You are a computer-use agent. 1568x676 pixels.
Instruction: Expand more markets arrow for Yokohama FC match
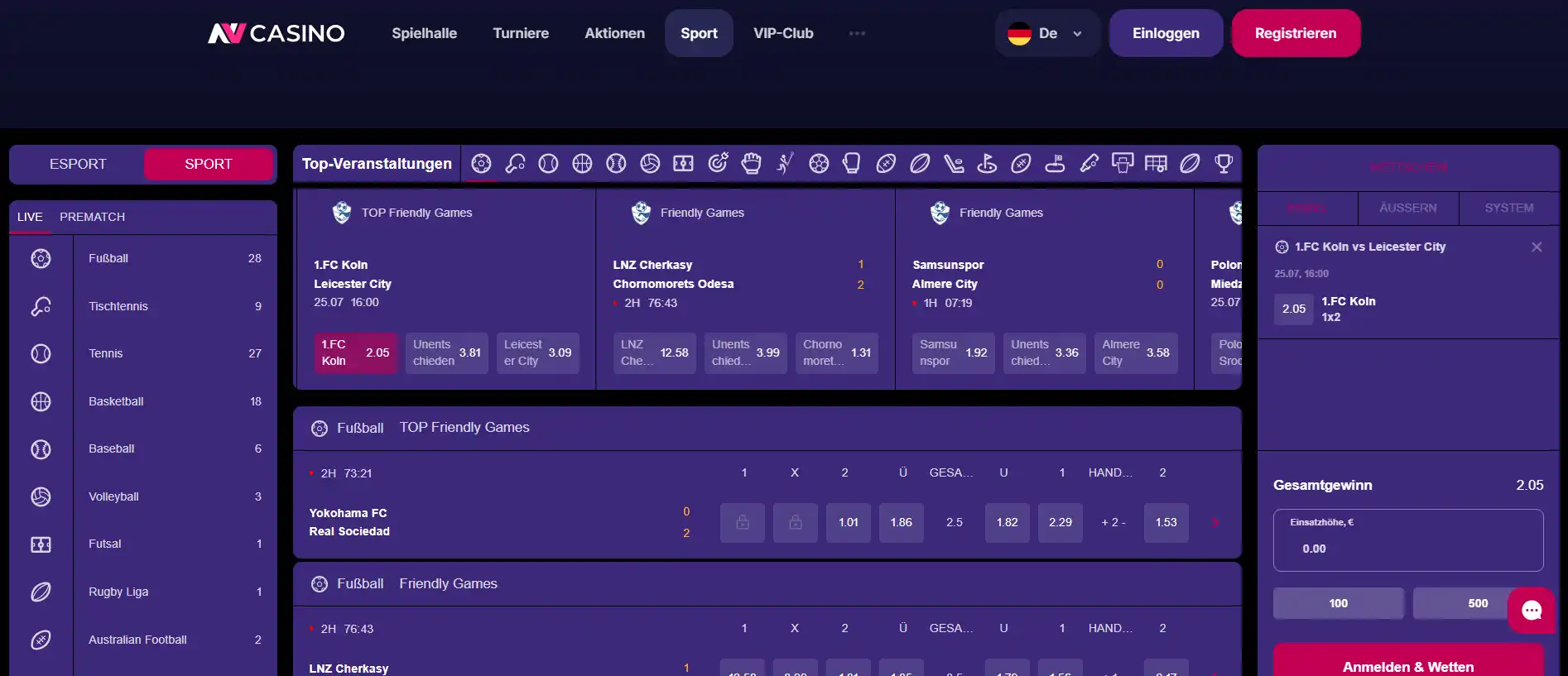pos(1216,522)
